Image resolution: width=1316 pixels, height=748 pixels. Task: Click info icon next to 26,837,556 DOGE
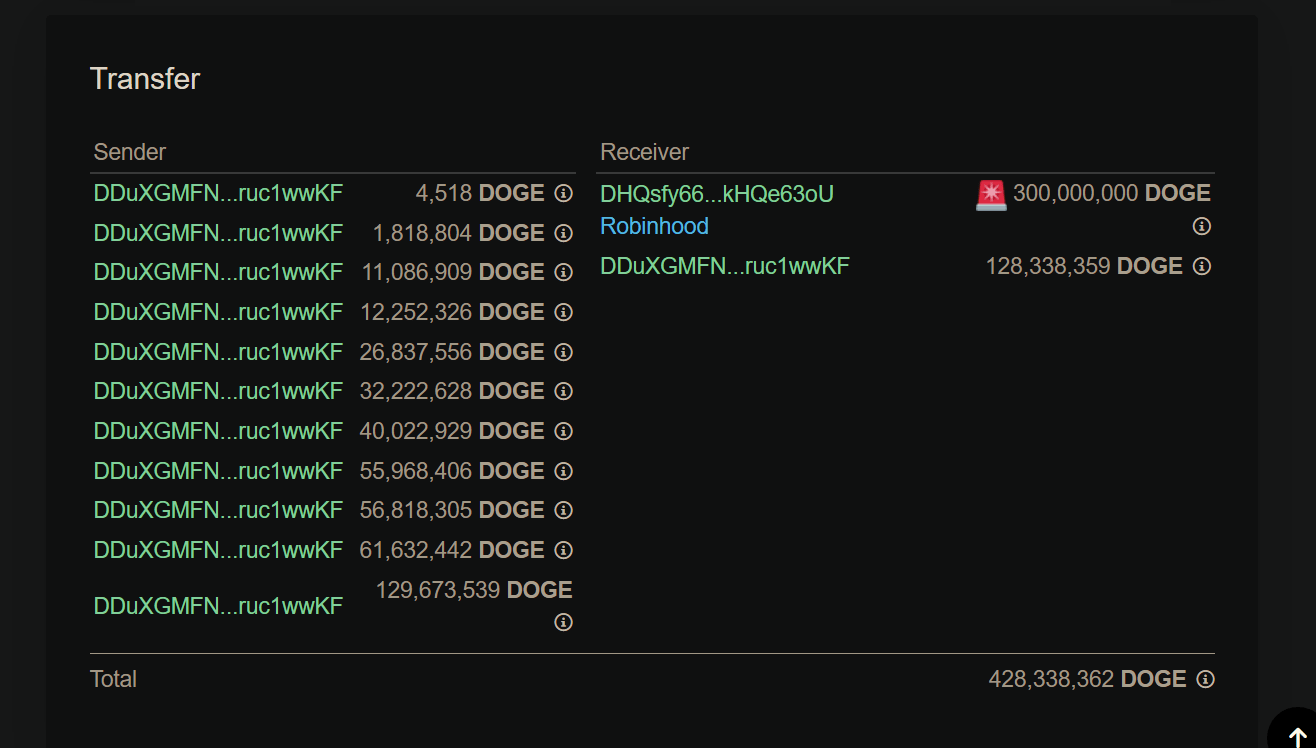click(x=563, y=352)
